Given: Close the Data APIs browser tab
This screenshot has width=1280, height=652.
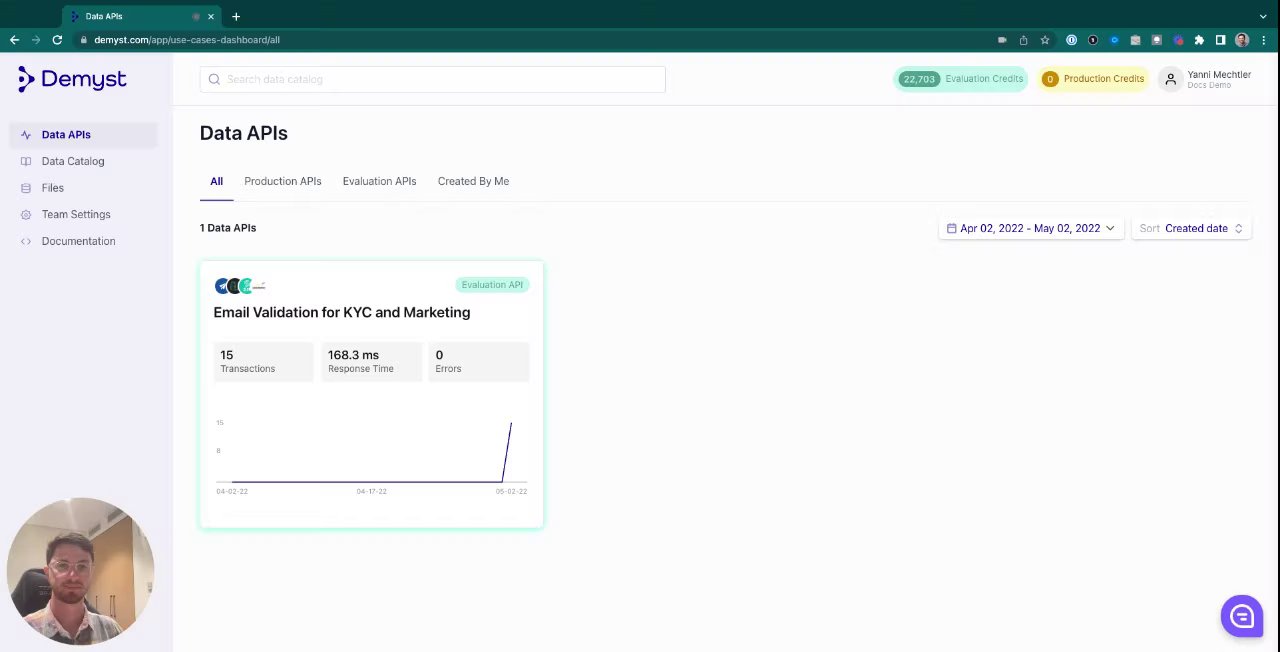Looking at the screenshot, I should [x=211, y=16].
